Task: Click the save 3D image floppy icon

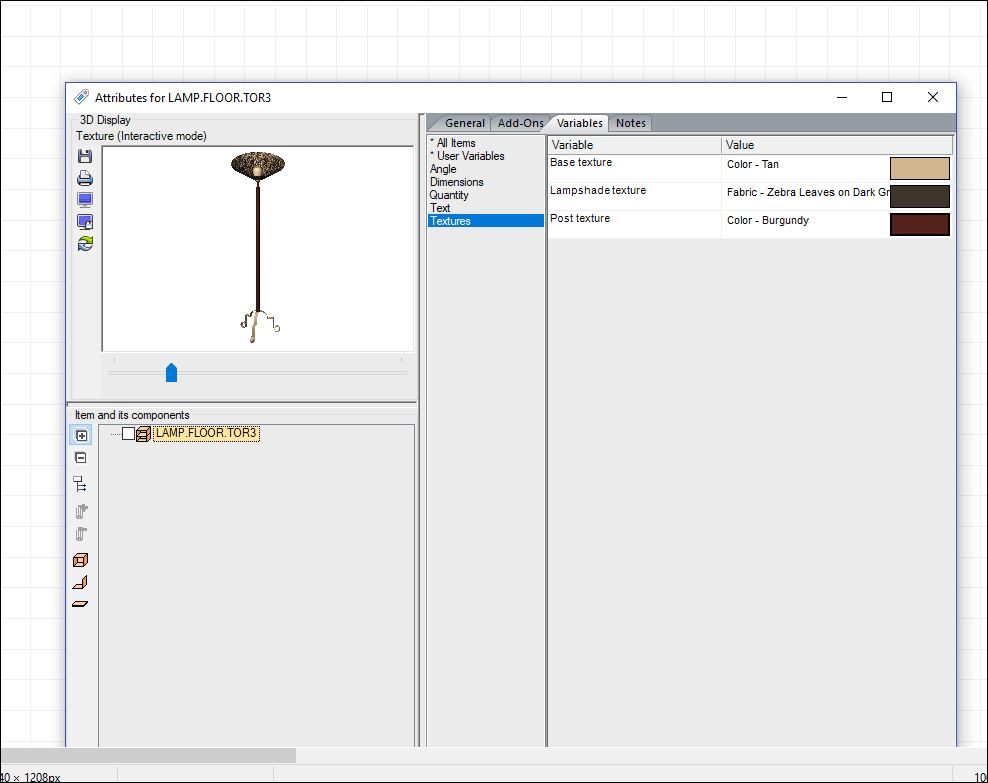Action: 85,156
